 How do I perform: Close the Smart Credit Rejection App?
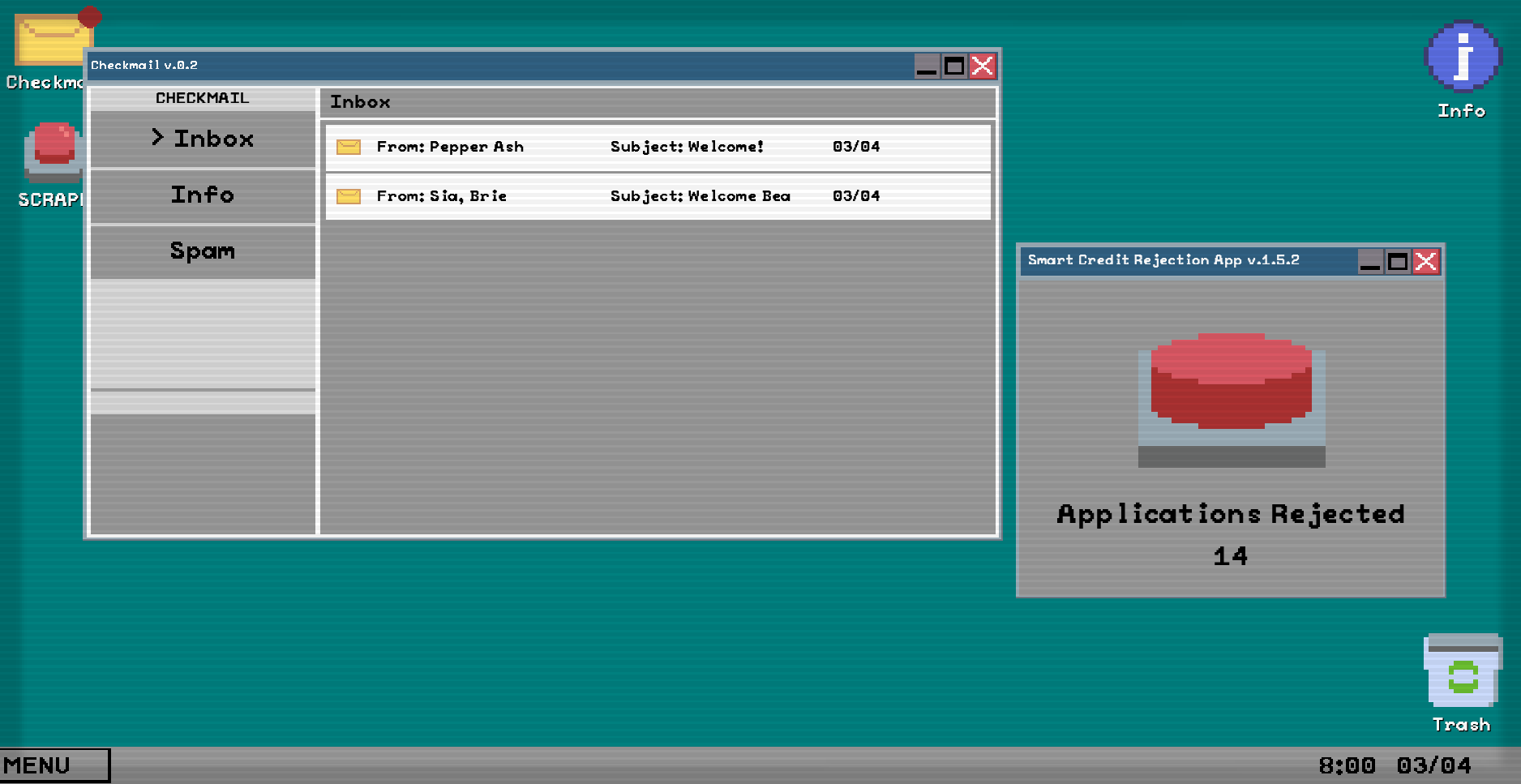[x=1426, y=262]
